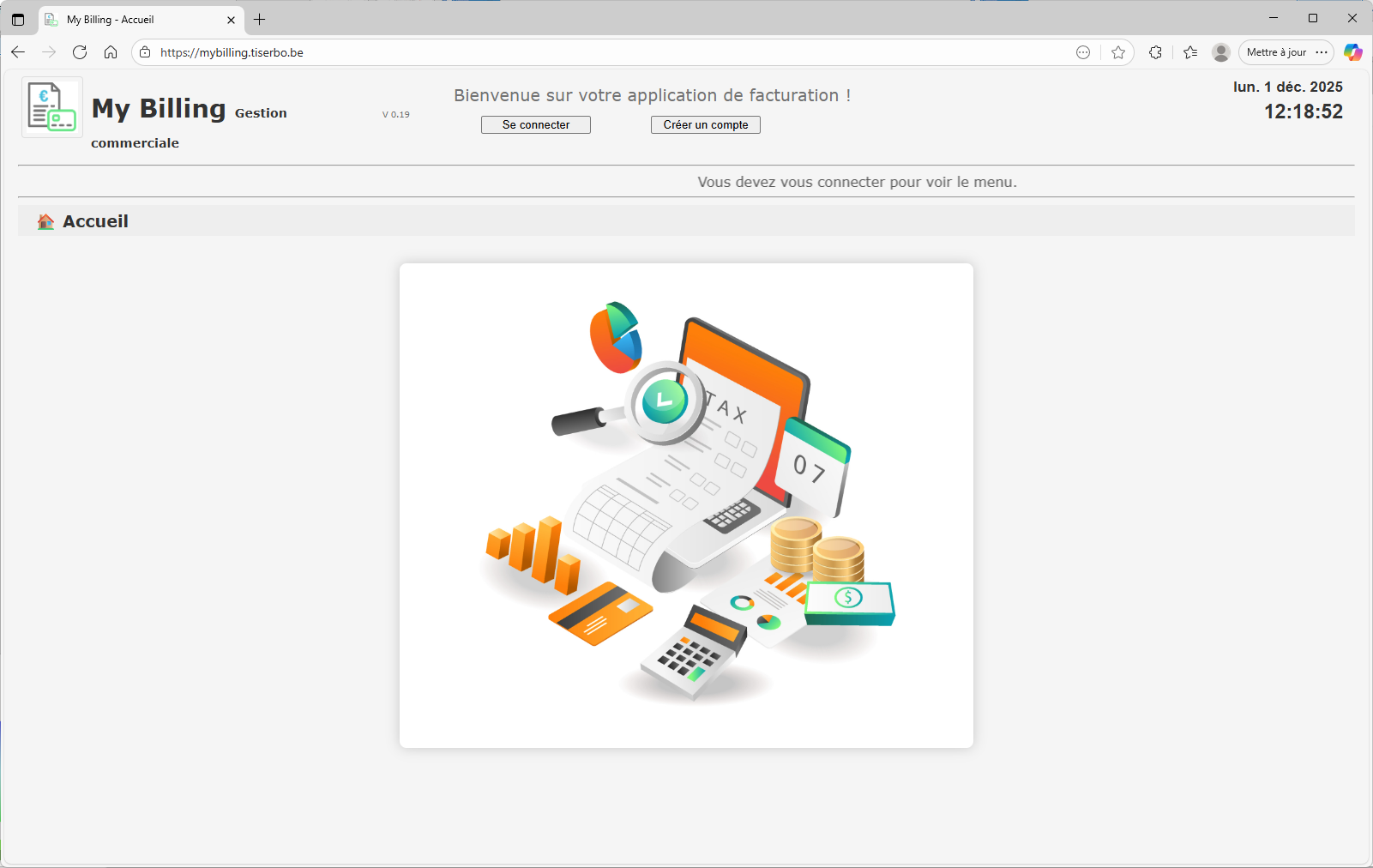Click the billing illustration image

(686, 505)
